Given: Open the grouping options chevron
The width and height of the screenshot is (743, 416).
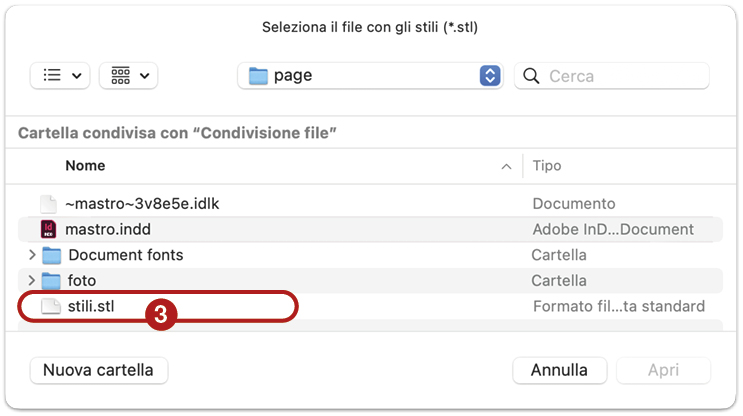Looking at the screenshot, I should [x=145, y=76].
